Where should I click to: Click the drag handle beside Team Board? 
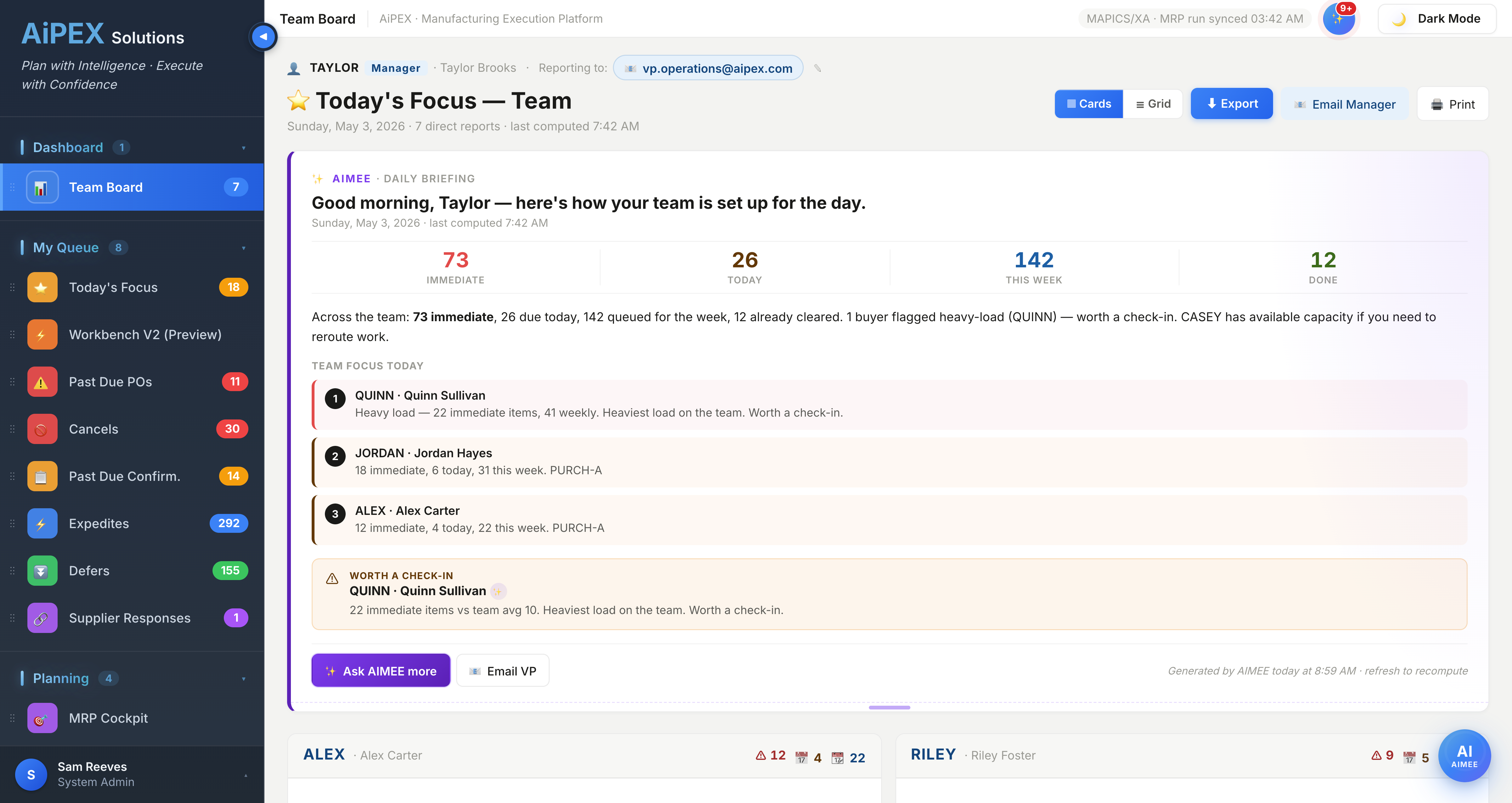pyautogui.click(x=12, y=187)
